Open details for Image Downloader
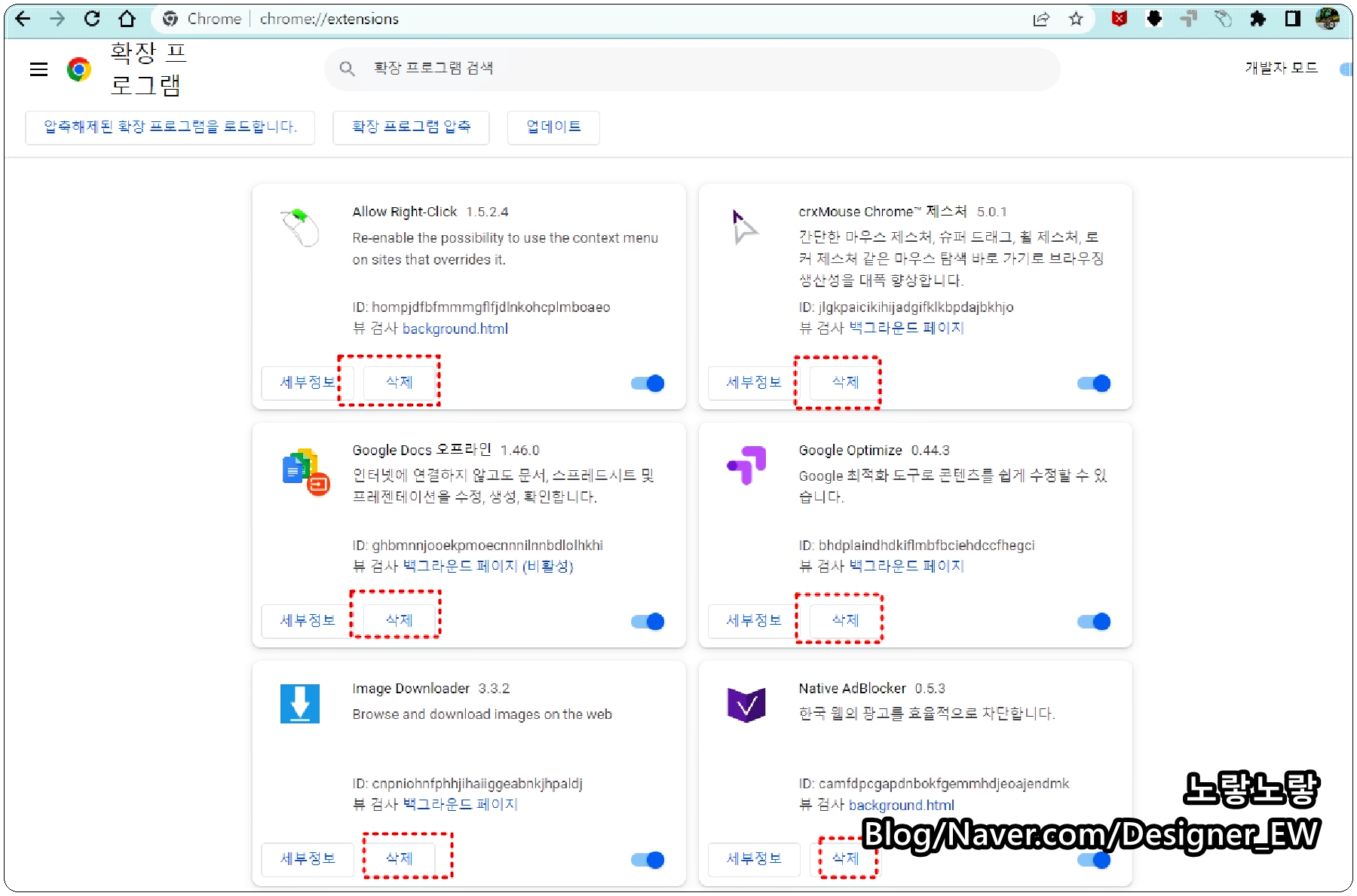Image resolution: width=1357 pixels, height=896 pixels. (308, 859)
